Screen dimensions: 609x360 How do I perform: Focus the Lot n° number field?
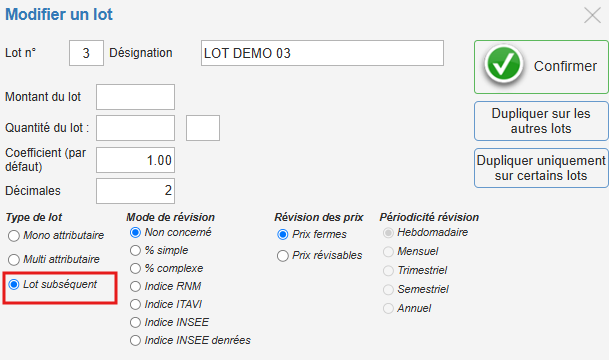[x=86, y=53]
